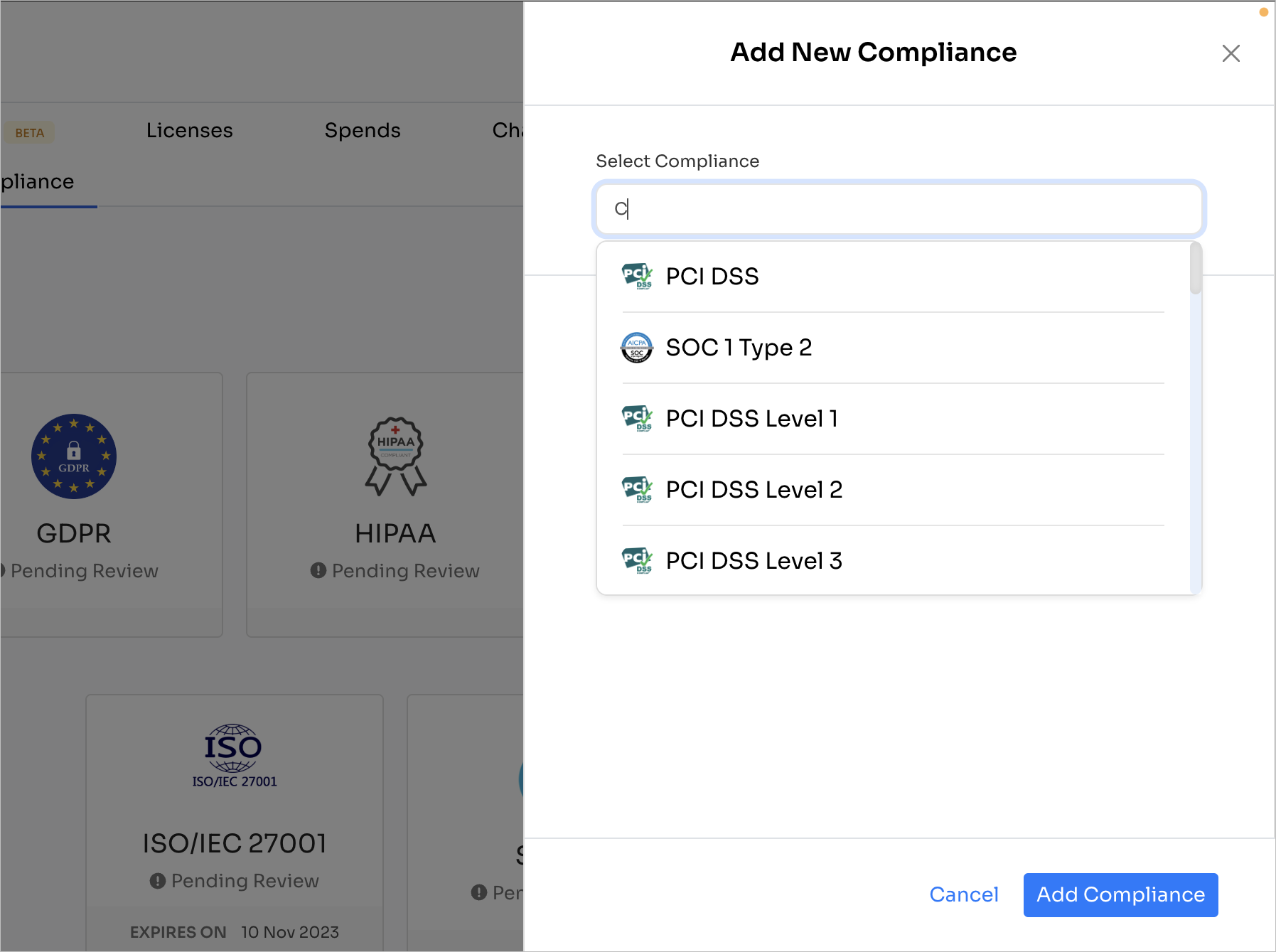
Task: Pick PCI DSS Level 1 option
Action: tap(893, 419)
